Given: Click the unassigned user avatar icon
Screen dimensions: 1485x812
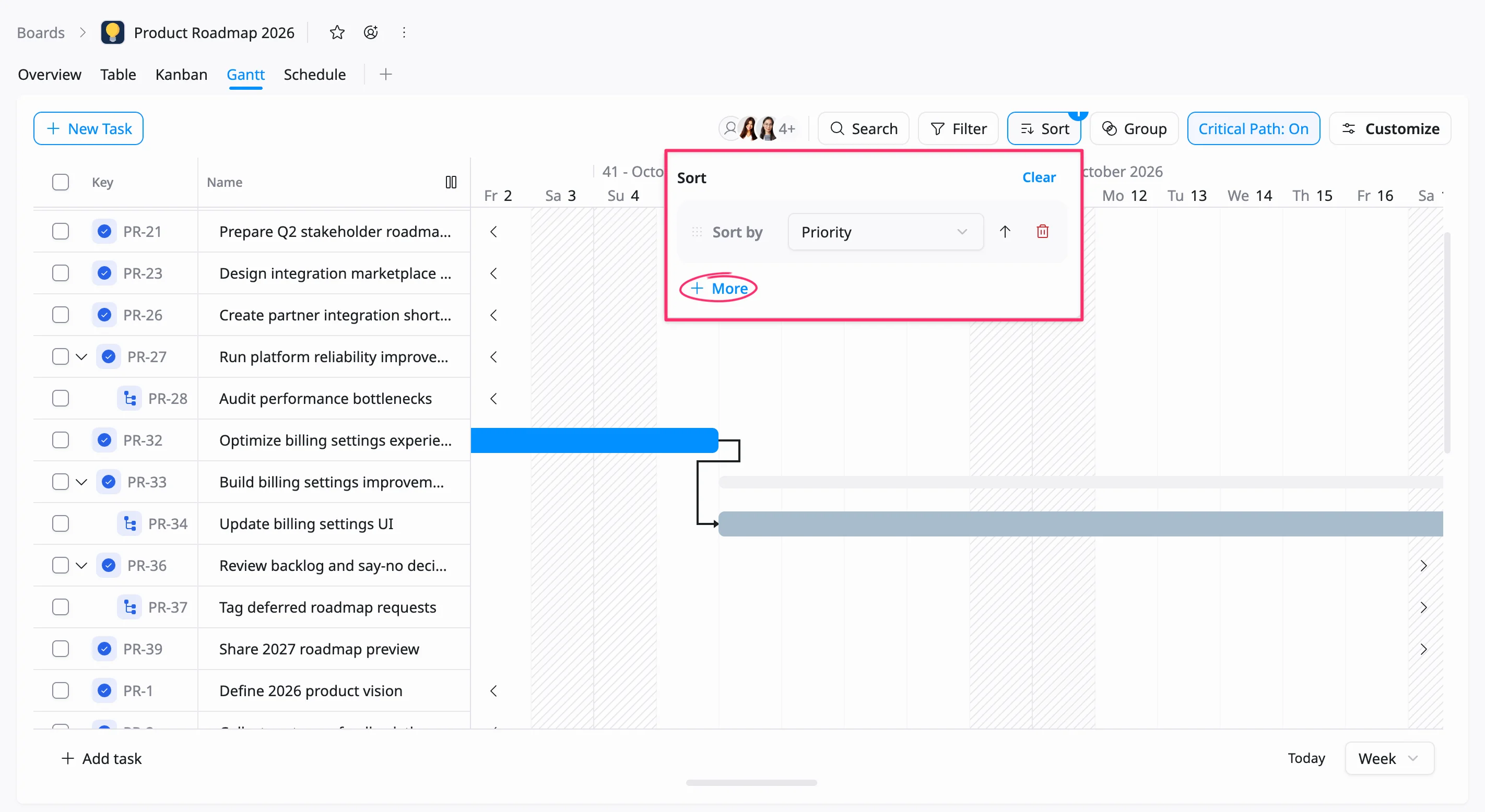Looking at the screenshot, I should coord(730,128).
